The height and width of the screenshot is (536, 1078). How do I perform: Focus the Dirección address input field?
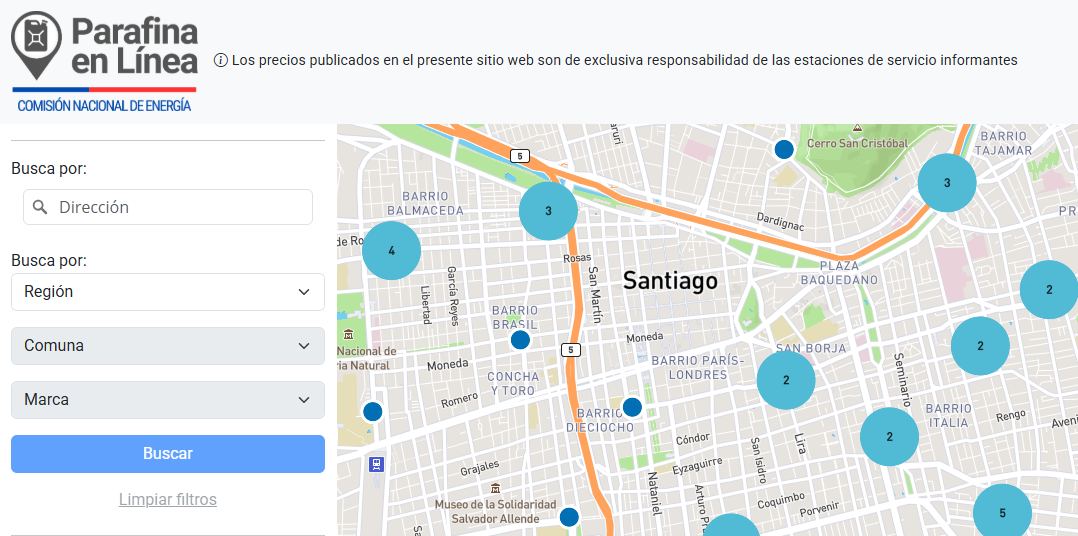click(x=168, y=207)
